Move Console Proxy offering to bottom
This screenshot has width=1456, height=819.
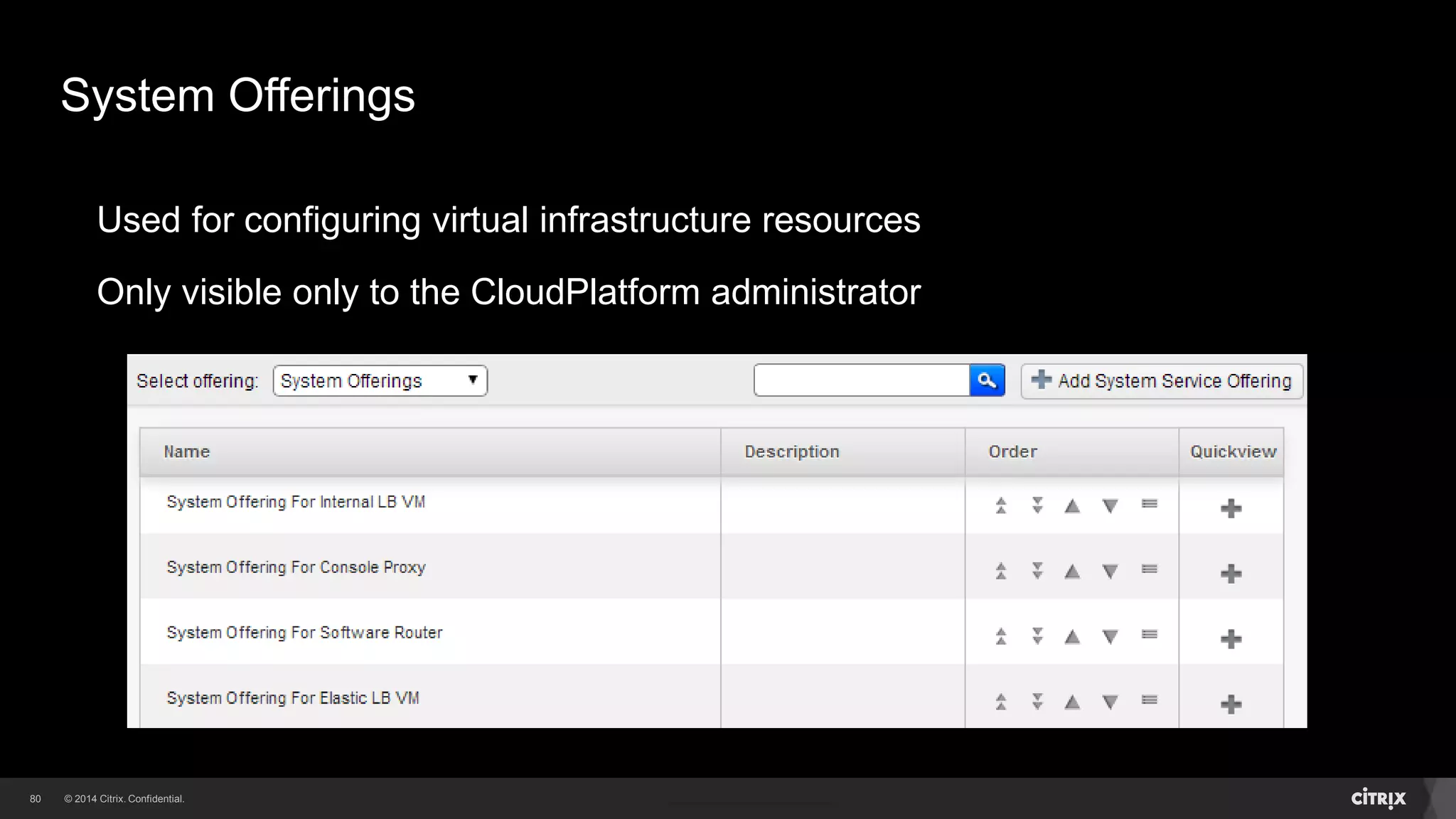pos(1037,571)
